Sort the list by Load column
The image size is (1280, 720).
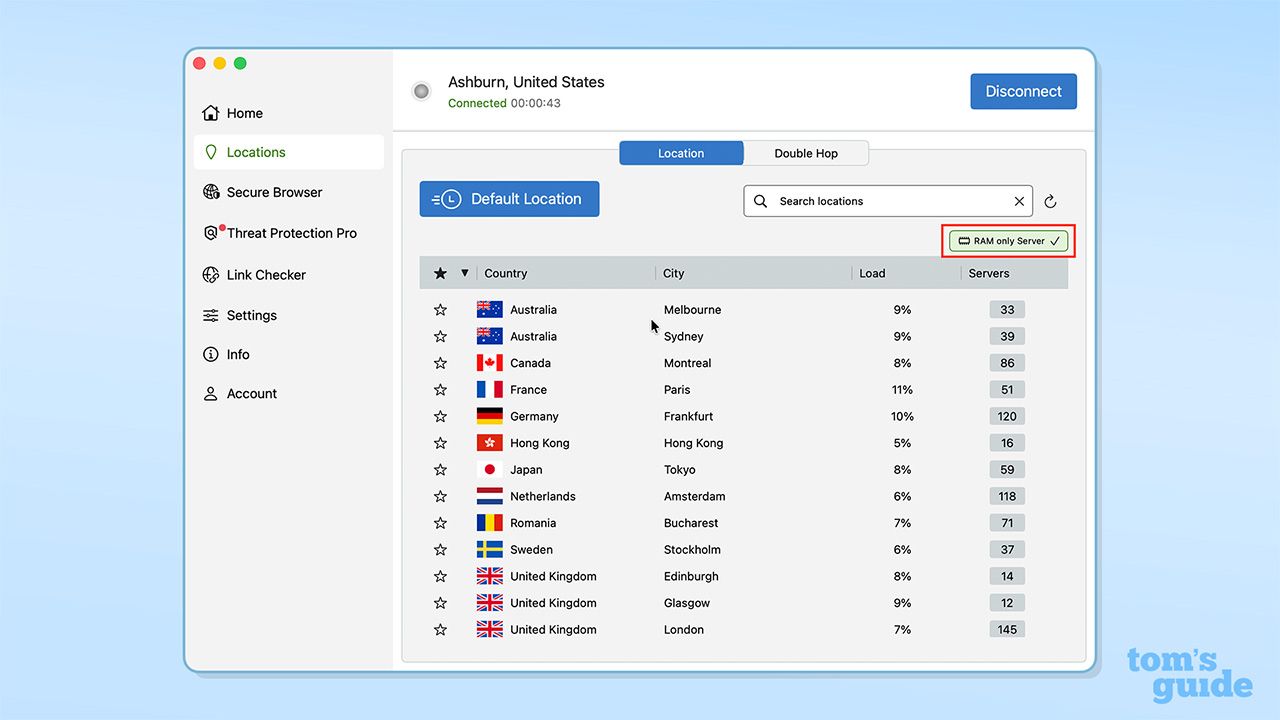tap(872, 273)
